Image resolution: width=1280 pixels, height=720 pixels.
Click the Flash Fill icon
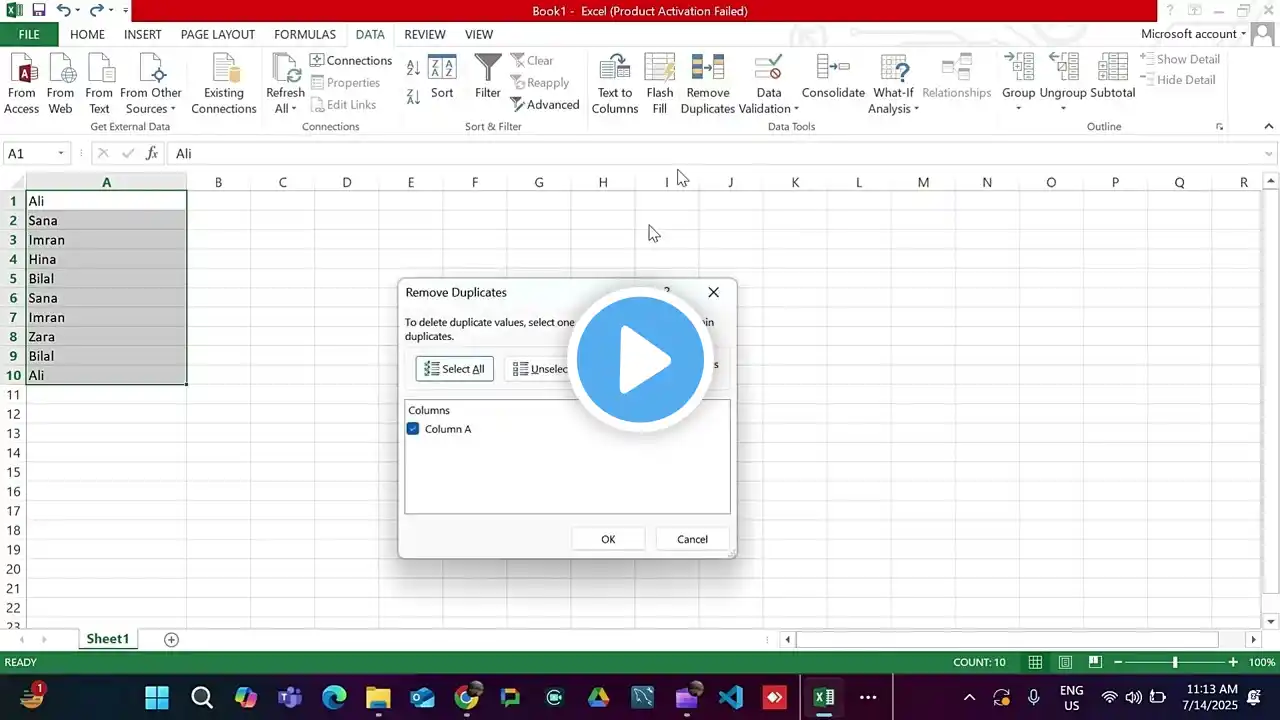coord(659,70)
